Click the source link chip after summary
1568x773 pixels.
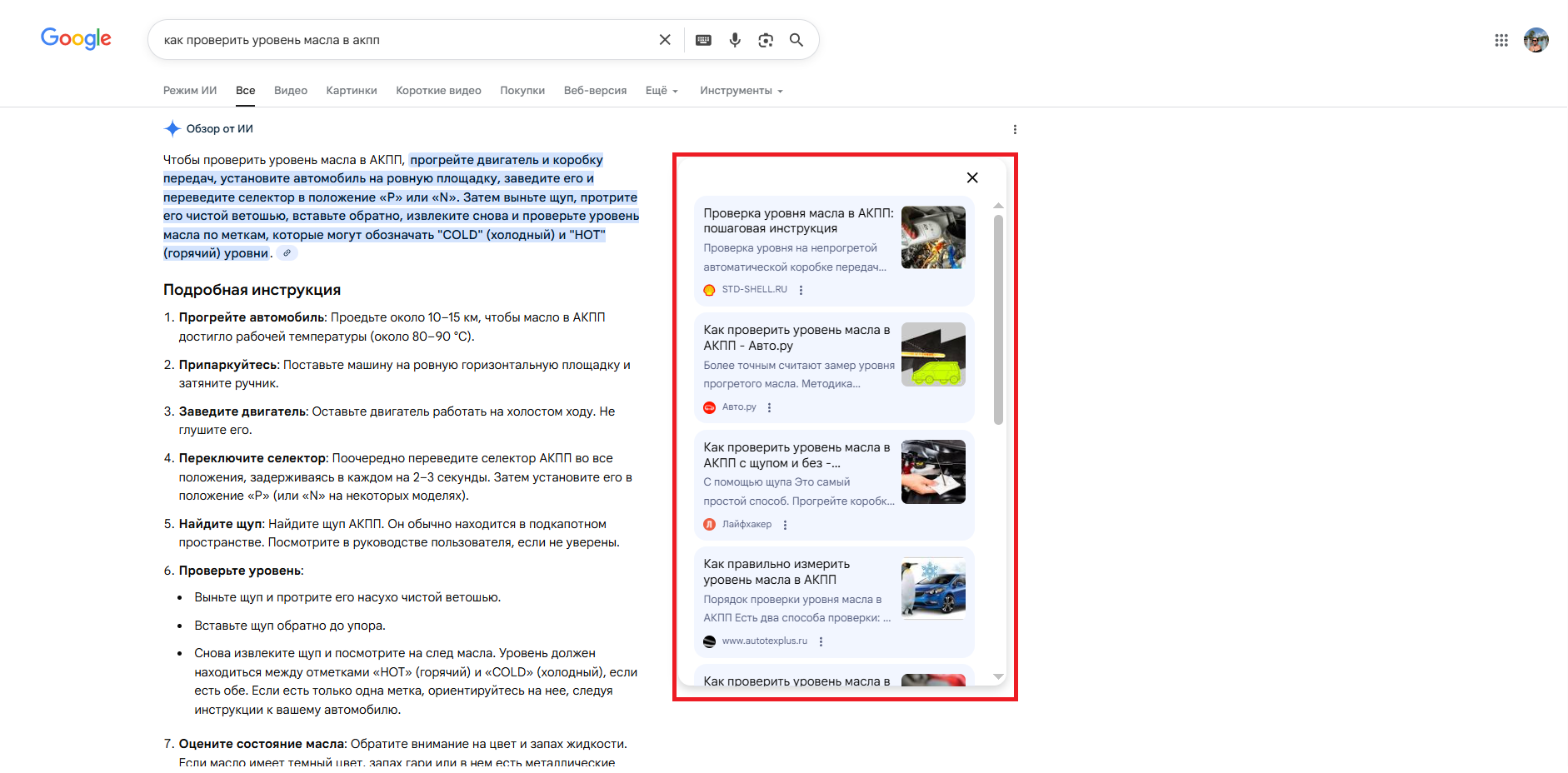(287, 253)
